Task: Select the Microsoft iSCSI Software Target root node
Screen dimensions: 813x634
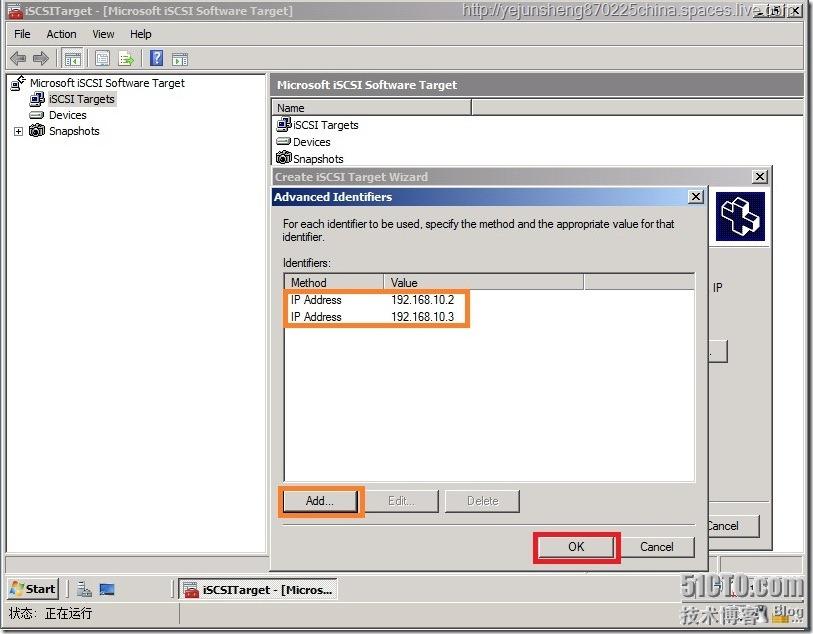Action: (107, 83)
